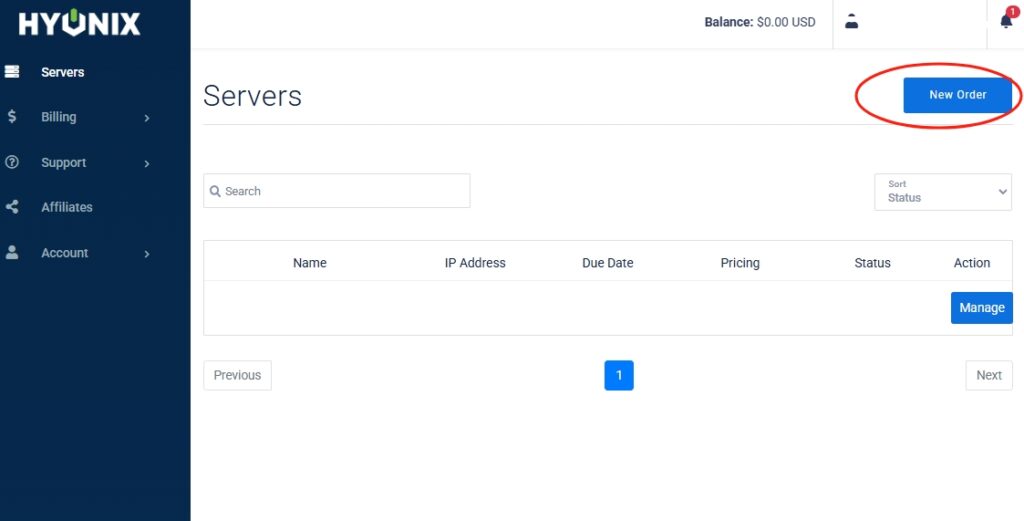Click the Manage button in Action column
The image size is (1024, 521).
coord(981,308)
